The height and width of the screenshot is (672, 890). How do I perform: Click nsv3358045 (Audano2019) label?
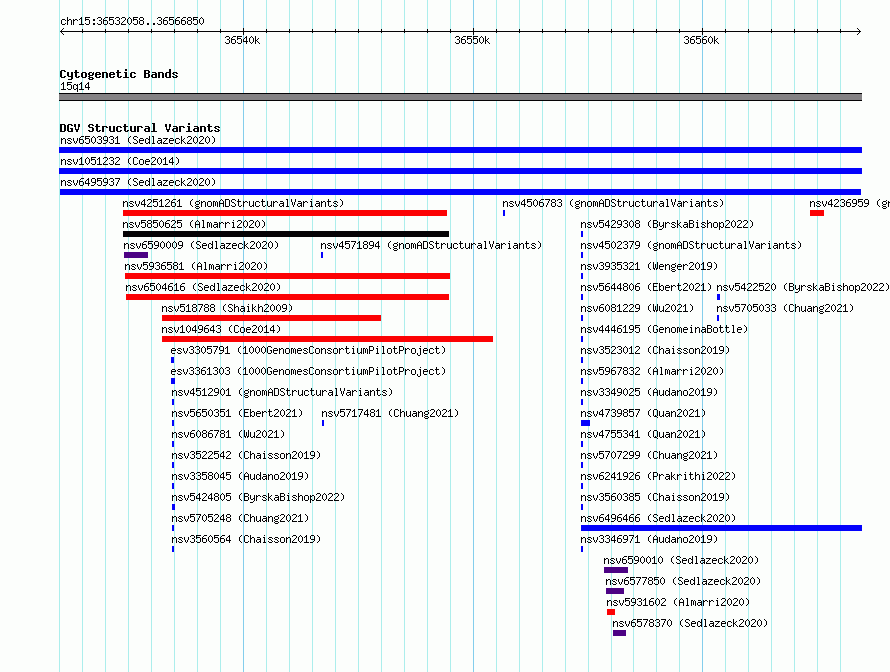(x=240, y=476)
